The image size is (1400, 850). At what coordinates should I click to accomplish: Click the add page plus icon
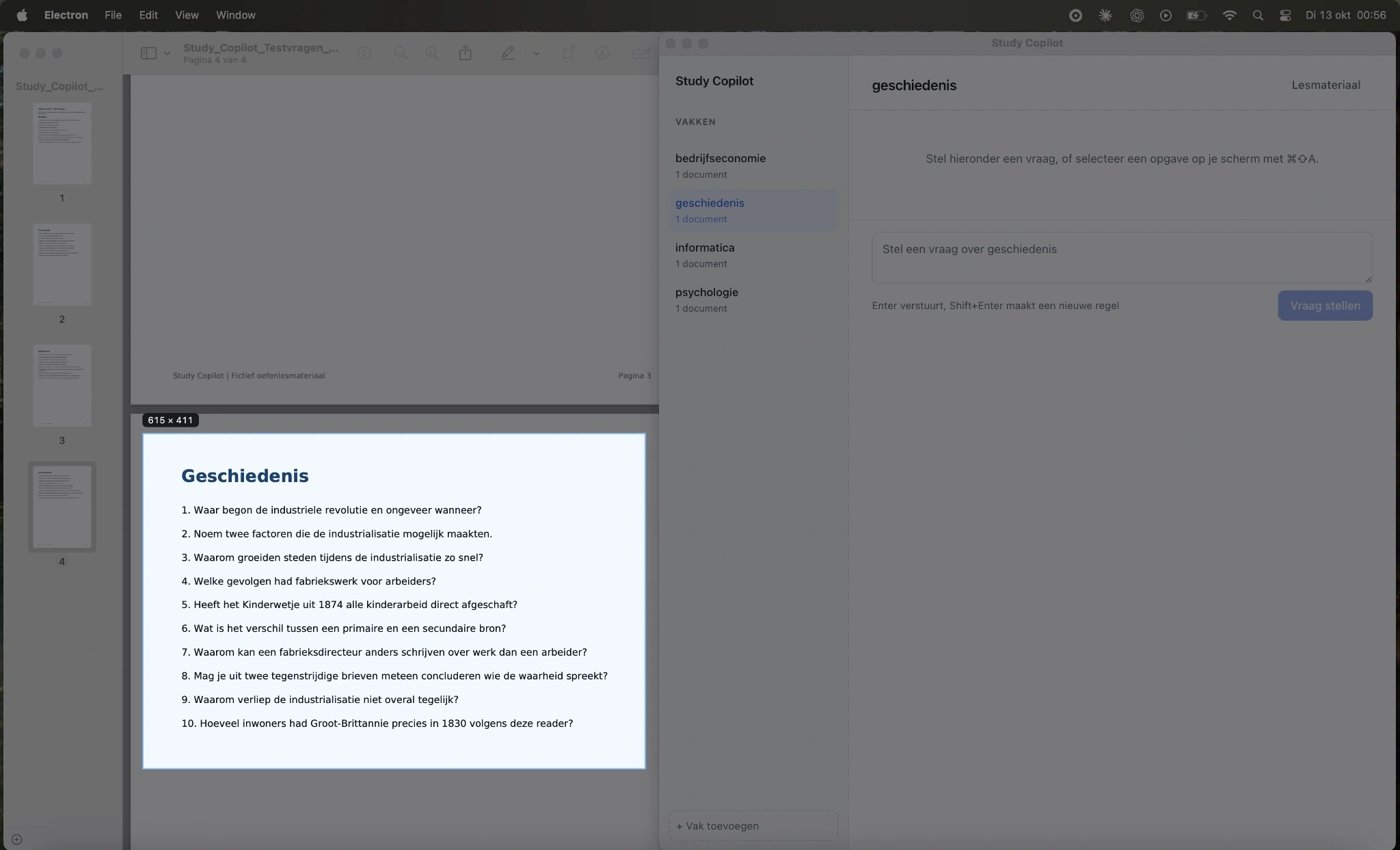coord(17,840)
